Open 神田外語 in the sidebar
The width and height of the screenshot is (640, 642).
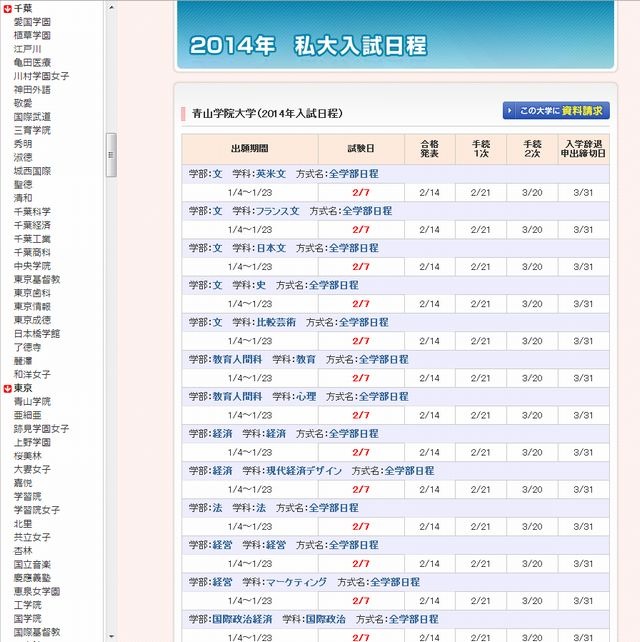pos(32,89)
